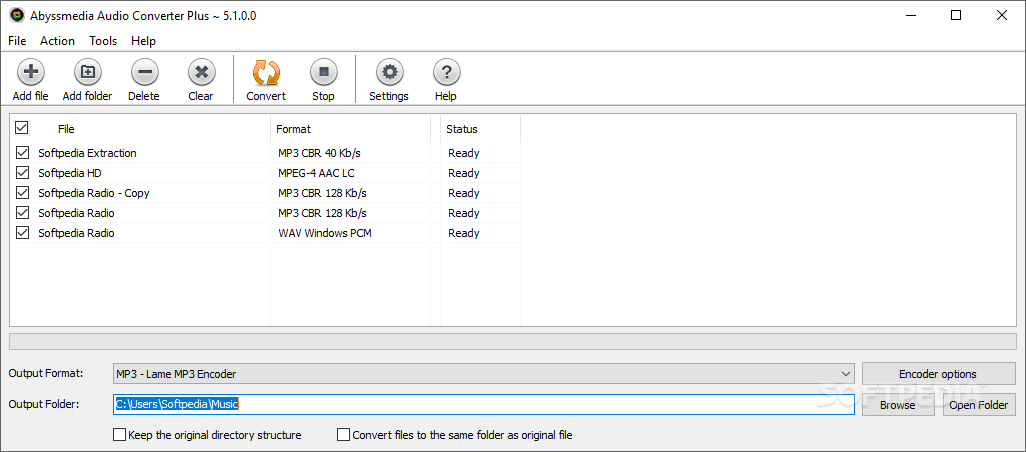Select the Softpedia Radio - Copy file name
The height and width of the screenshot is (452, 1026).
(x=94, y=193)
